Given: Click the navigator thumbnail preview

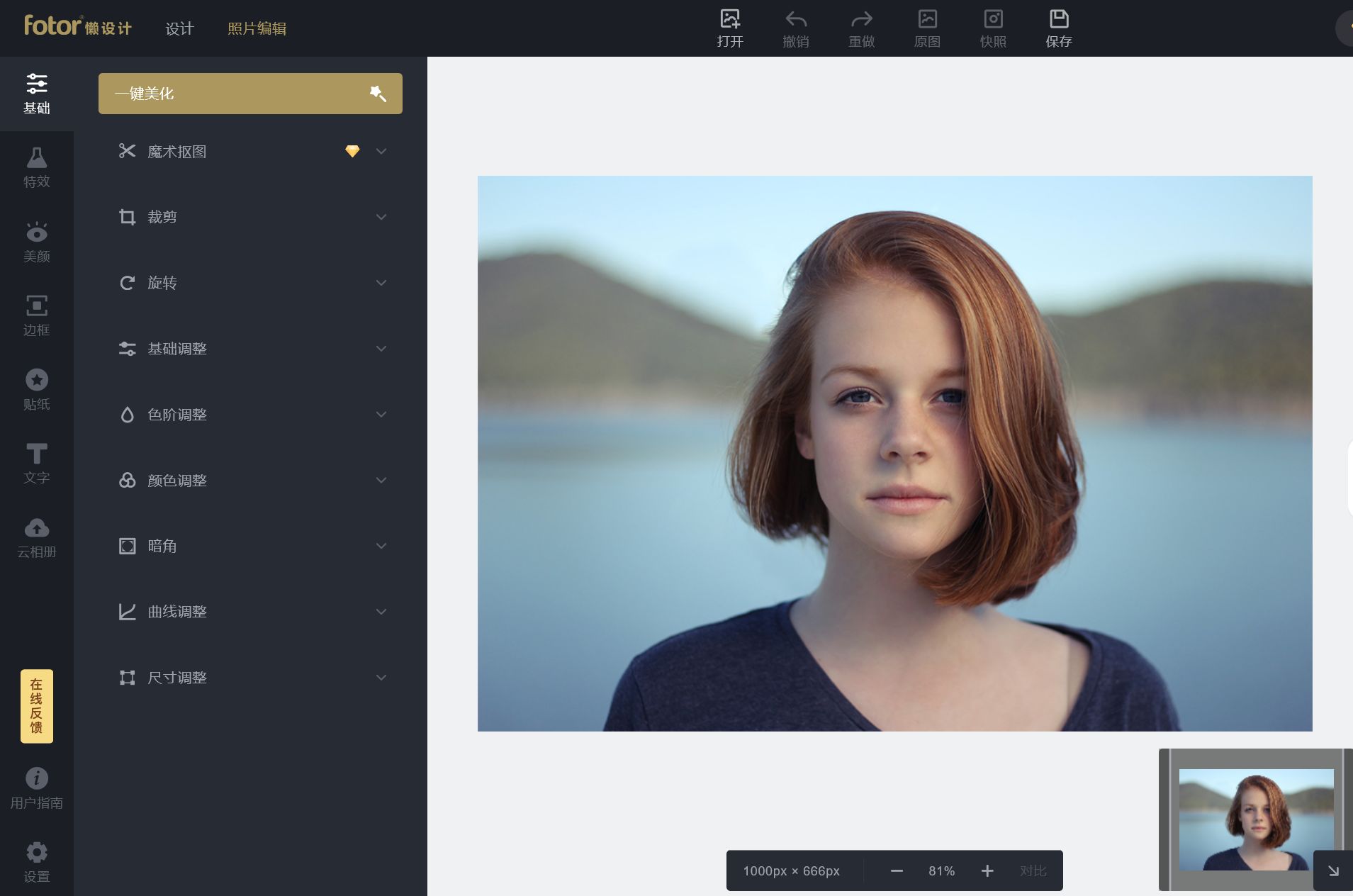Looking at the screenshot, I should point(1256,819).
